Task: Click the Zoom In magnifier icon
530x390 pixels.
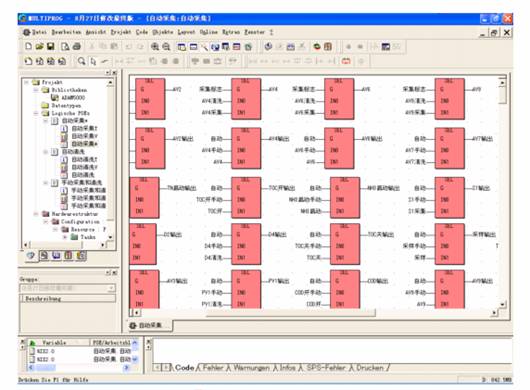Action: point(155,47)
